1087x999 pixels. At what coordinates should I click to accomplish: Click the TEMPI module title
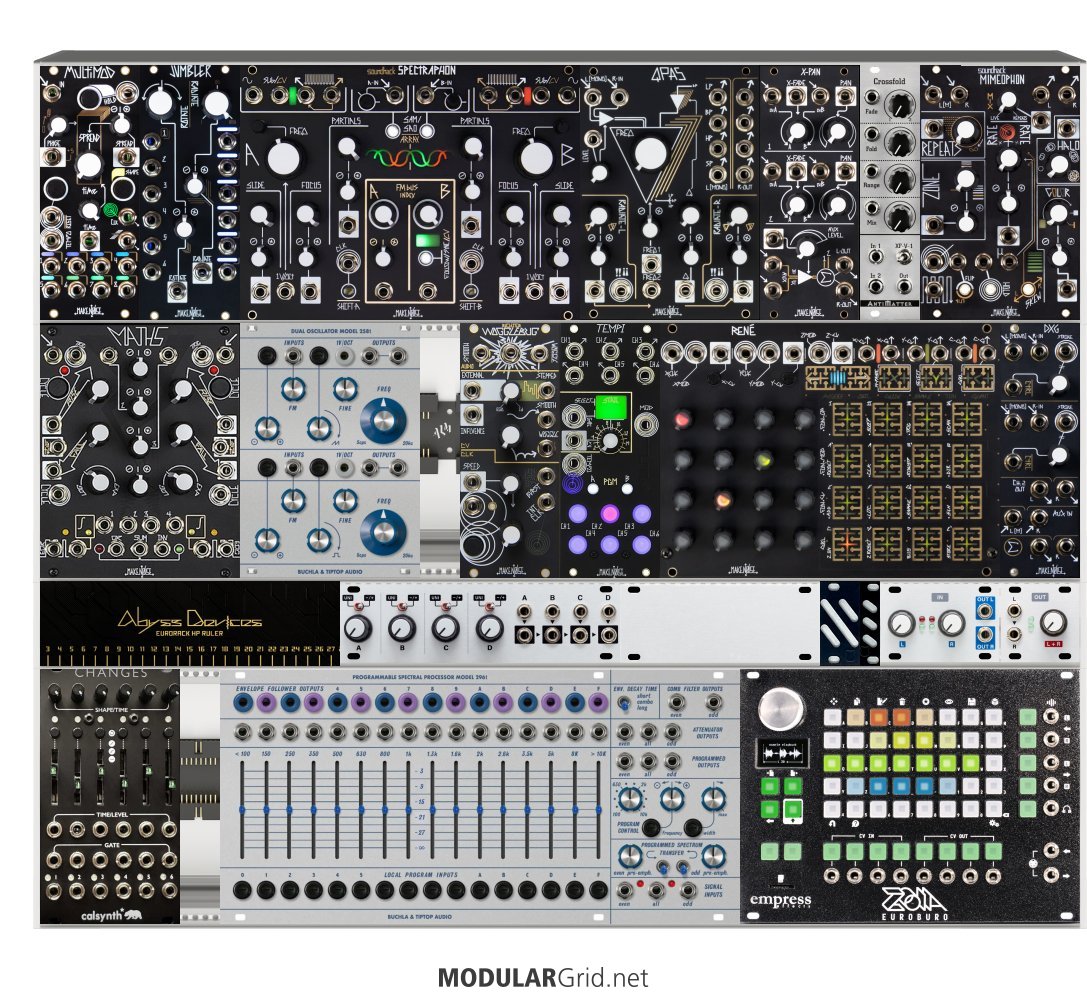(610, 328)
